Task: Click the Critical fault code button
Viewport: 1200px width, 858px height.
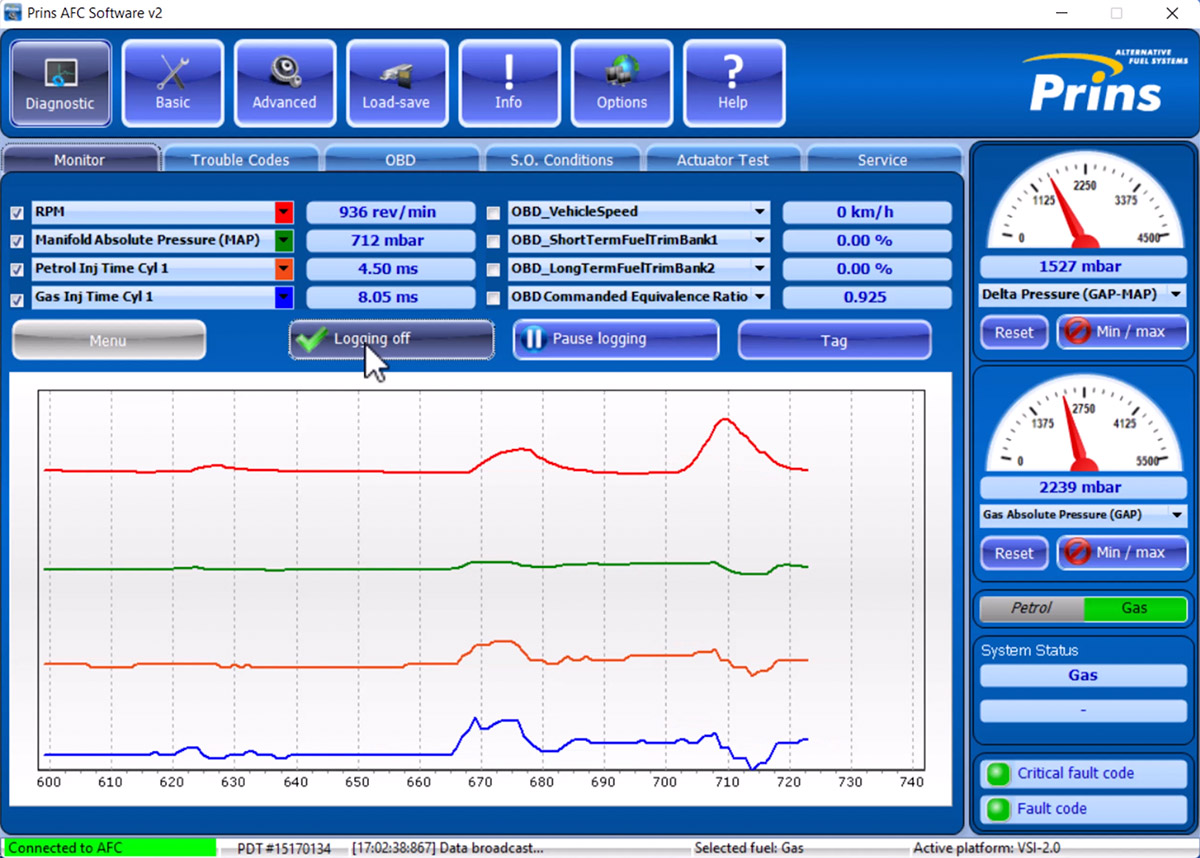Action: [x=1084, y=774]
